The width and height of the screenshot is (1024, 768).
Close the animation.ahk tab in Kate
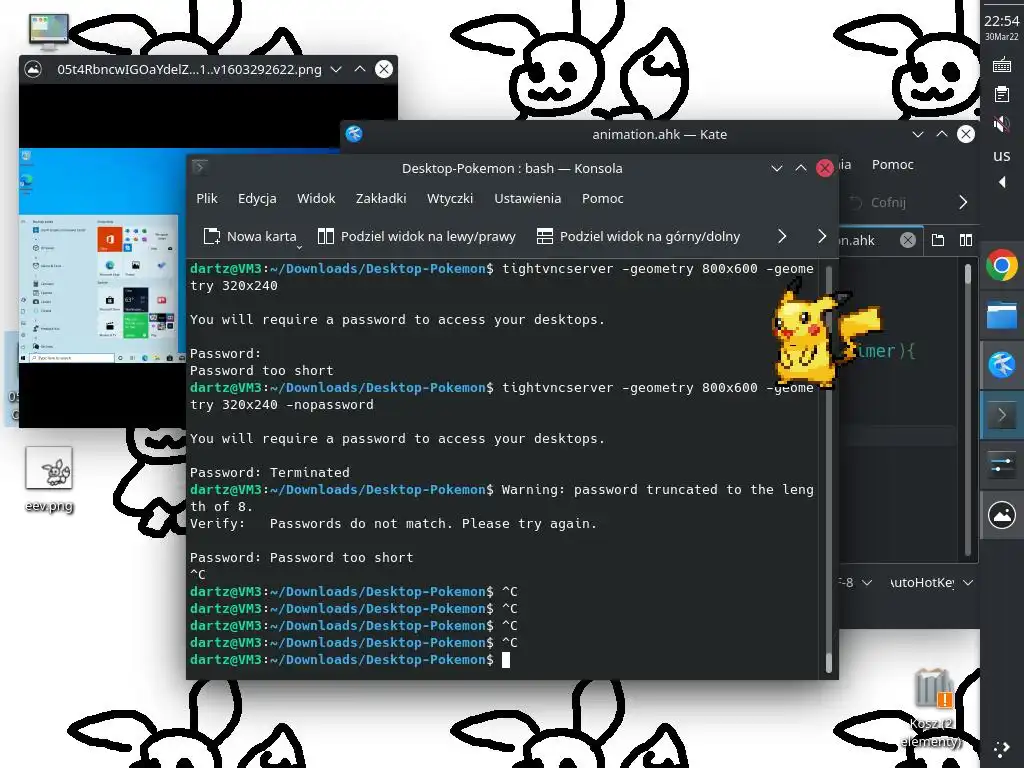[907, 240]
